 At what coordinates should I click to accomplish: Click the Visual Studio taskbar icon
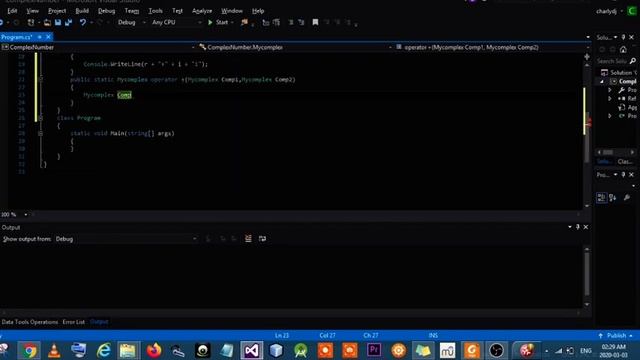click(x=251, y=351)
